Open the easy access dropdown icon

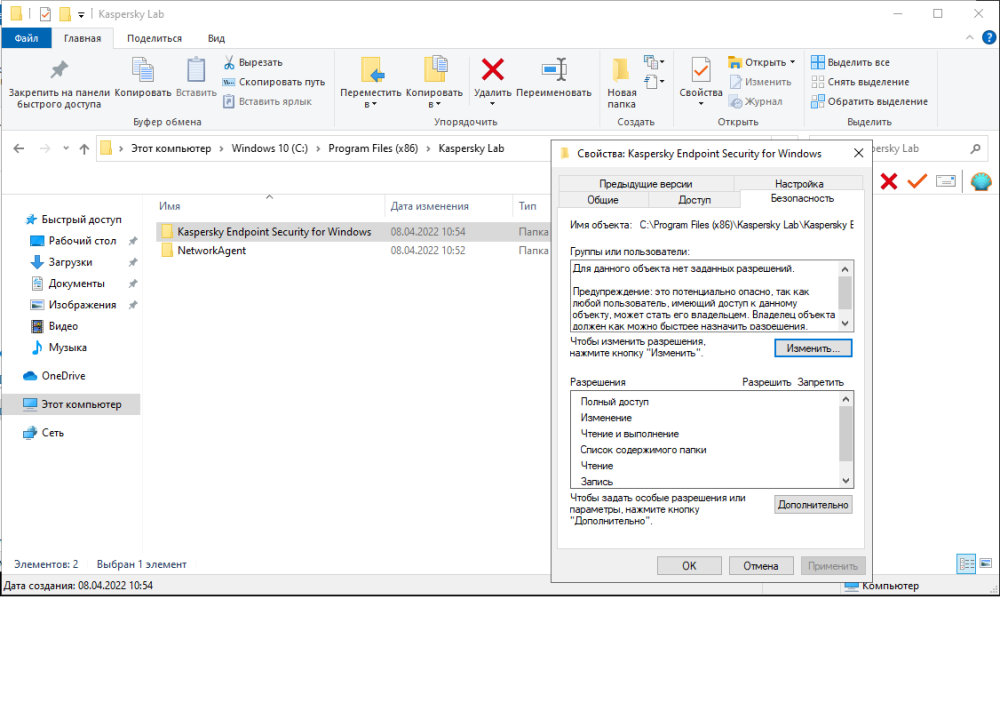654,82
